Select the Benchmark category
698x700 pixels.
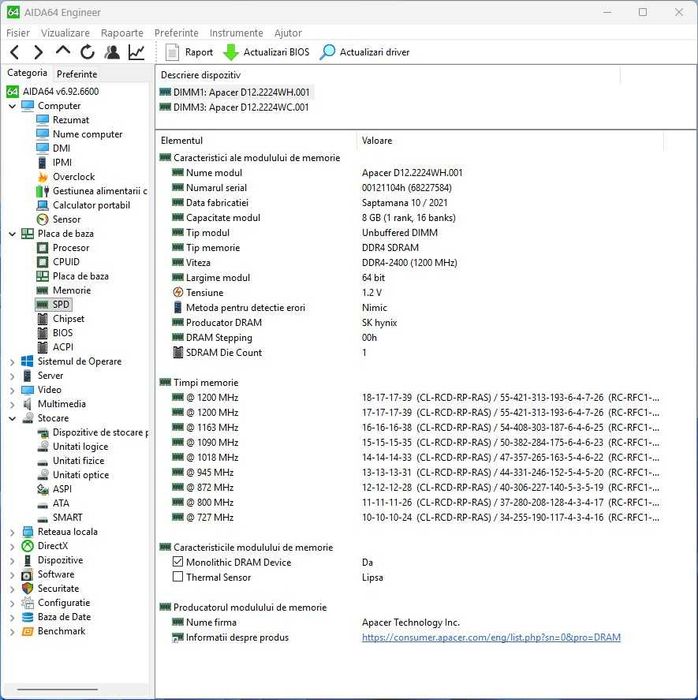pyautogui.click(x=54, y=632)
